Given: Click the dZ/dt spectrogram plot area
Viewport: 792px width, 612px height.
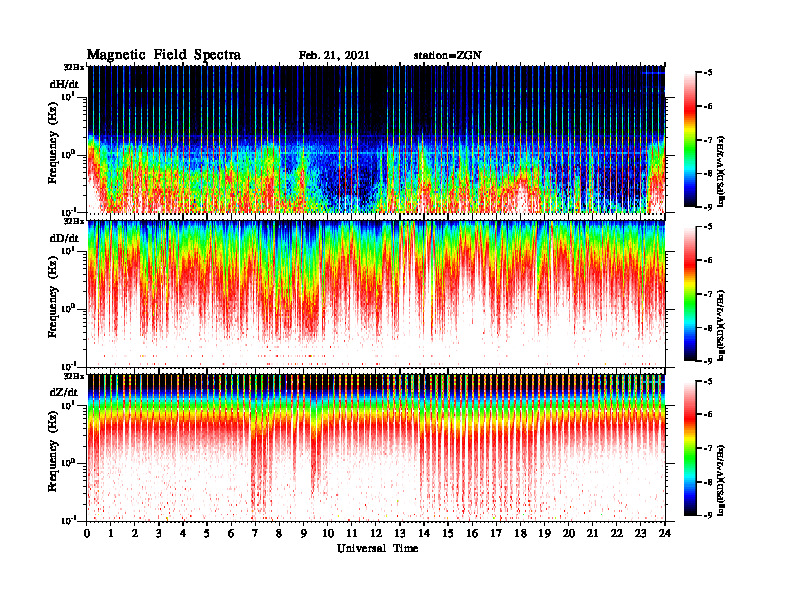Looking at the screenshot, I should click(376, 448).
